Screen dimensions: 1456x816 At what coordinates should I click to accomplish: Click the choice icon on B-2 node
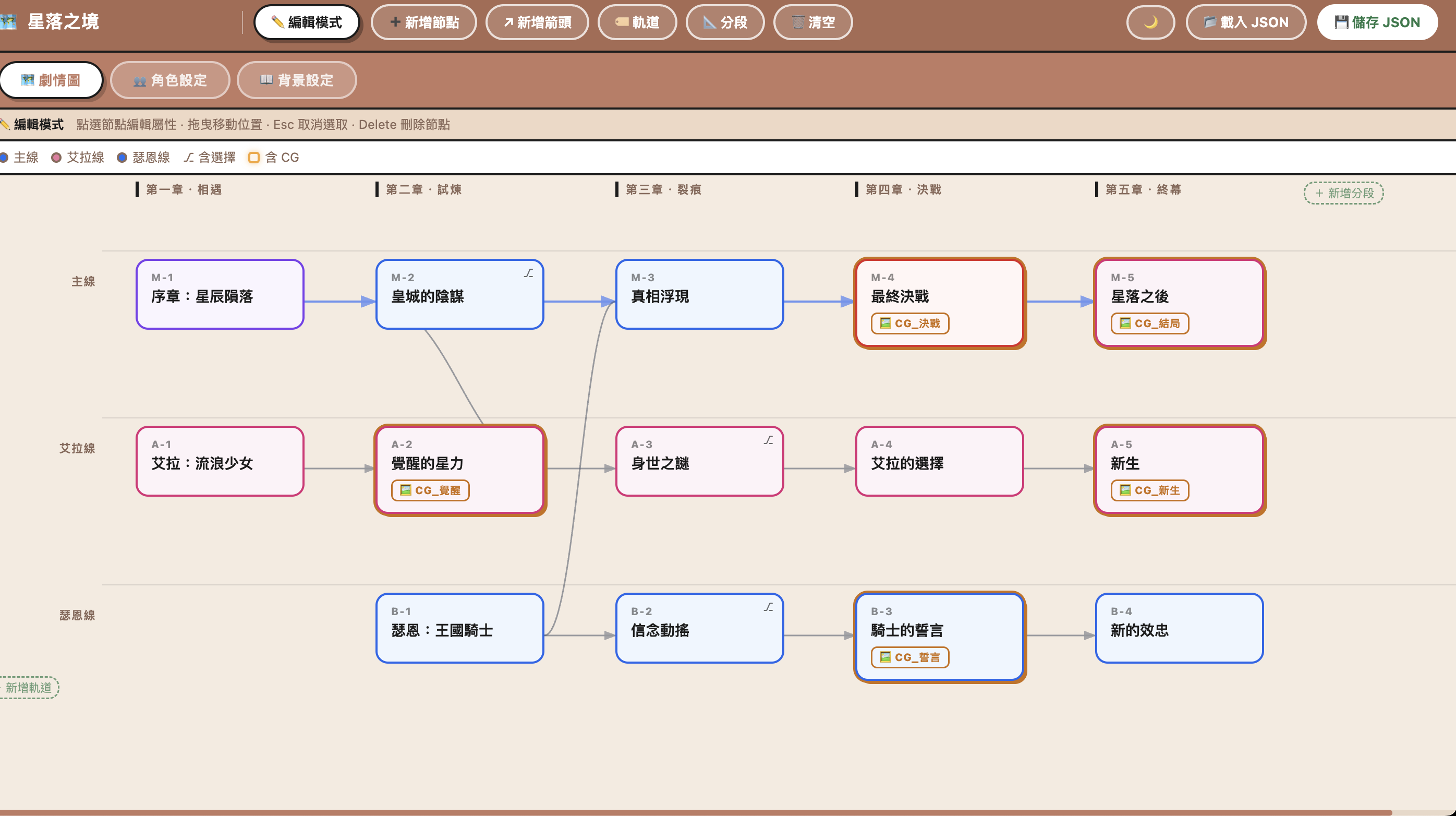coord(768,607)
